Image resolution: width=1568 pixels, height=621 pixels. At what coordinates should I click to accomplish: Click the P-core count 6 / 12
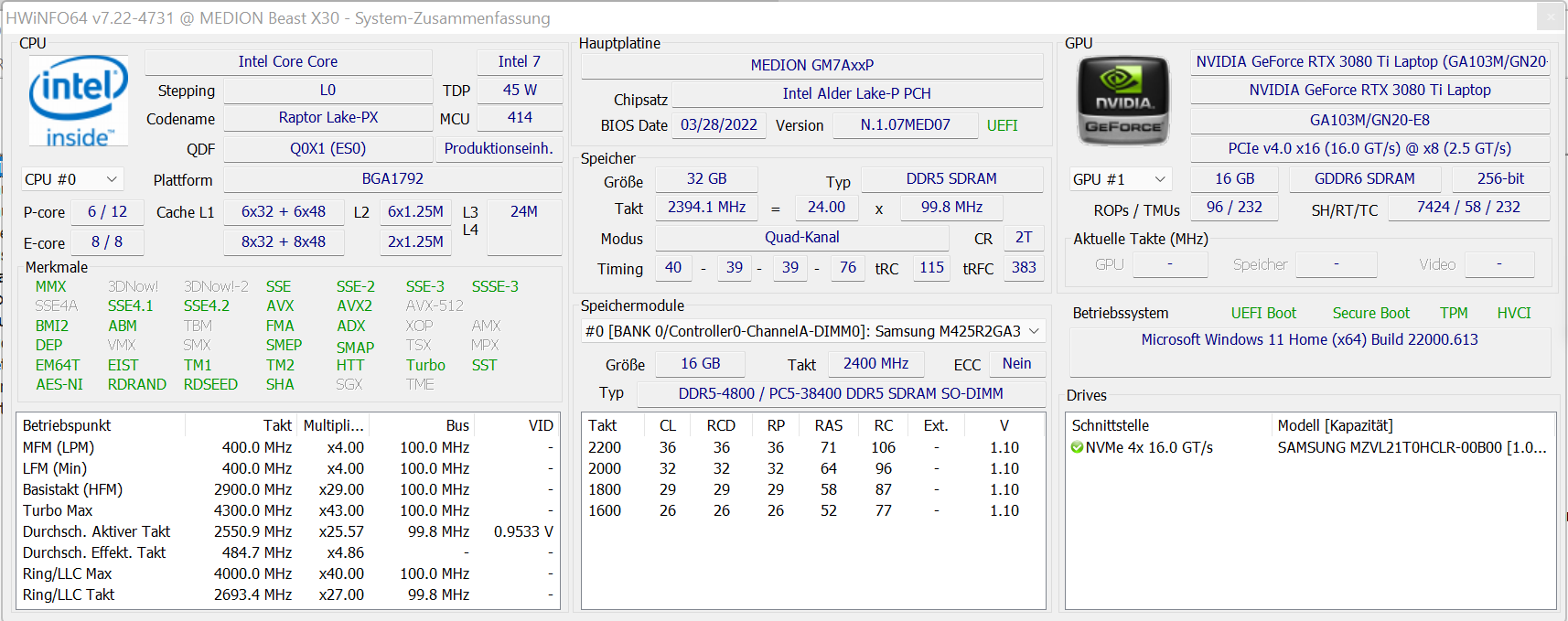107,212
